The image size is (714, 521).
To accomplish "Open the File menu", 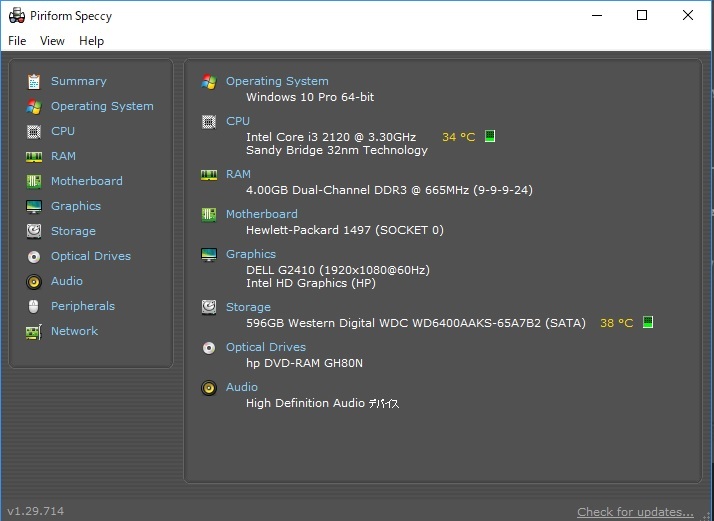I will [x=17, y=41].
